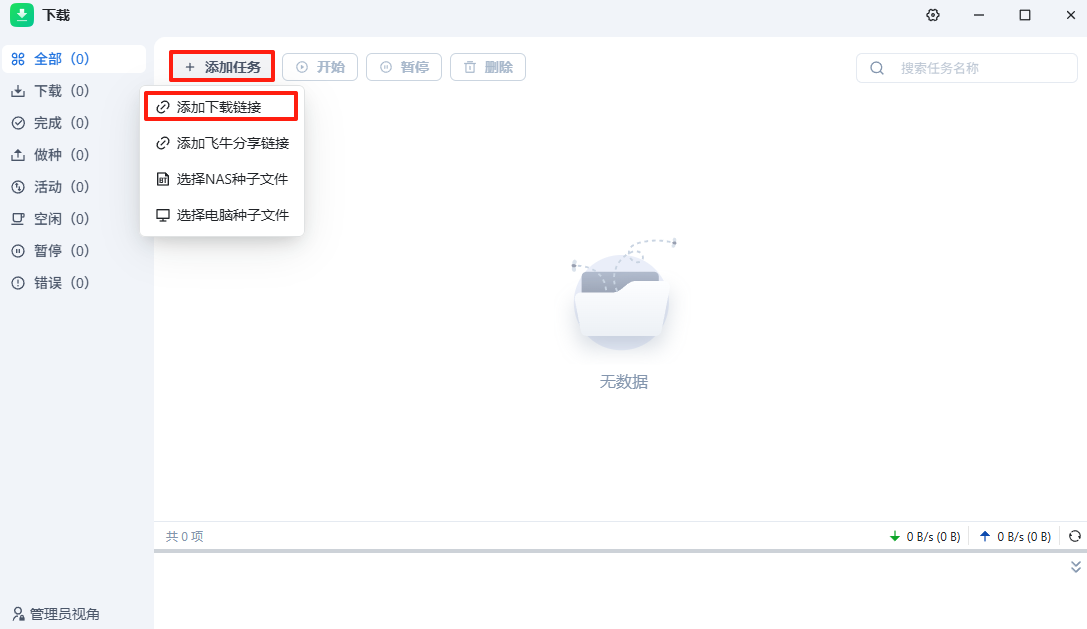Image resolution: width=1087 pixels, height=629 pixels.
Task: Open the 添加任务 dropdown button
Action: click(222, 67)
